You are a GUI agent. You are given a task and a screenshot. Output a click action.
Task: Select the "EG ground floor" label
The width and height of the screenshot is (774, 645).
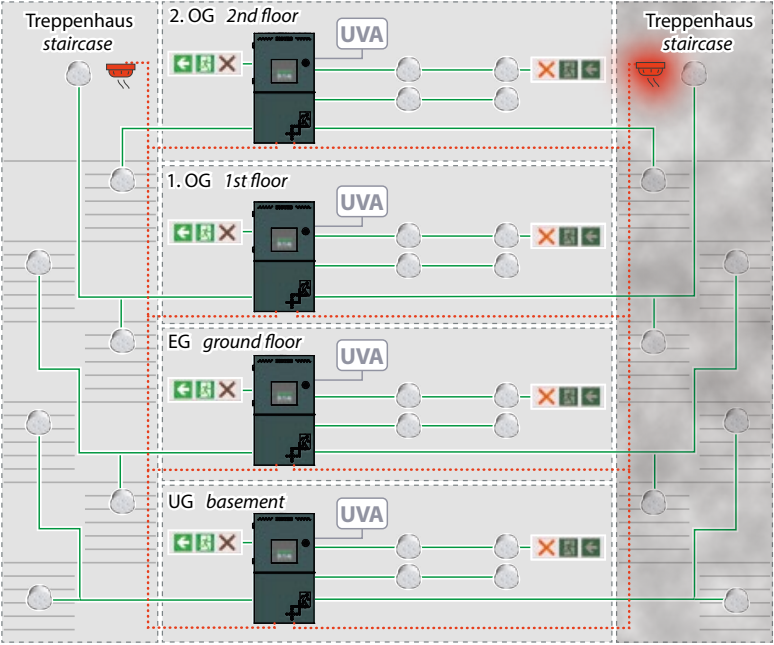coord(234,343)
